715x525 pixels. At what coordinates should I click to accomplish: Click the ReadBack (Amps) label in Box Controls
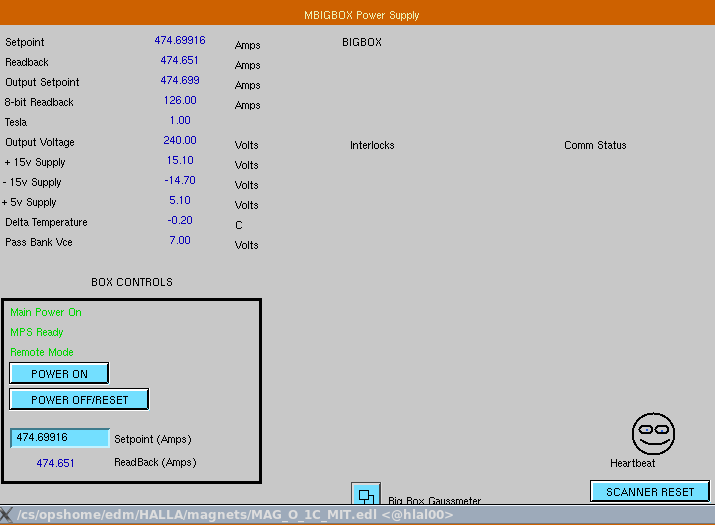pyautogui.click(x=155, y=463)
